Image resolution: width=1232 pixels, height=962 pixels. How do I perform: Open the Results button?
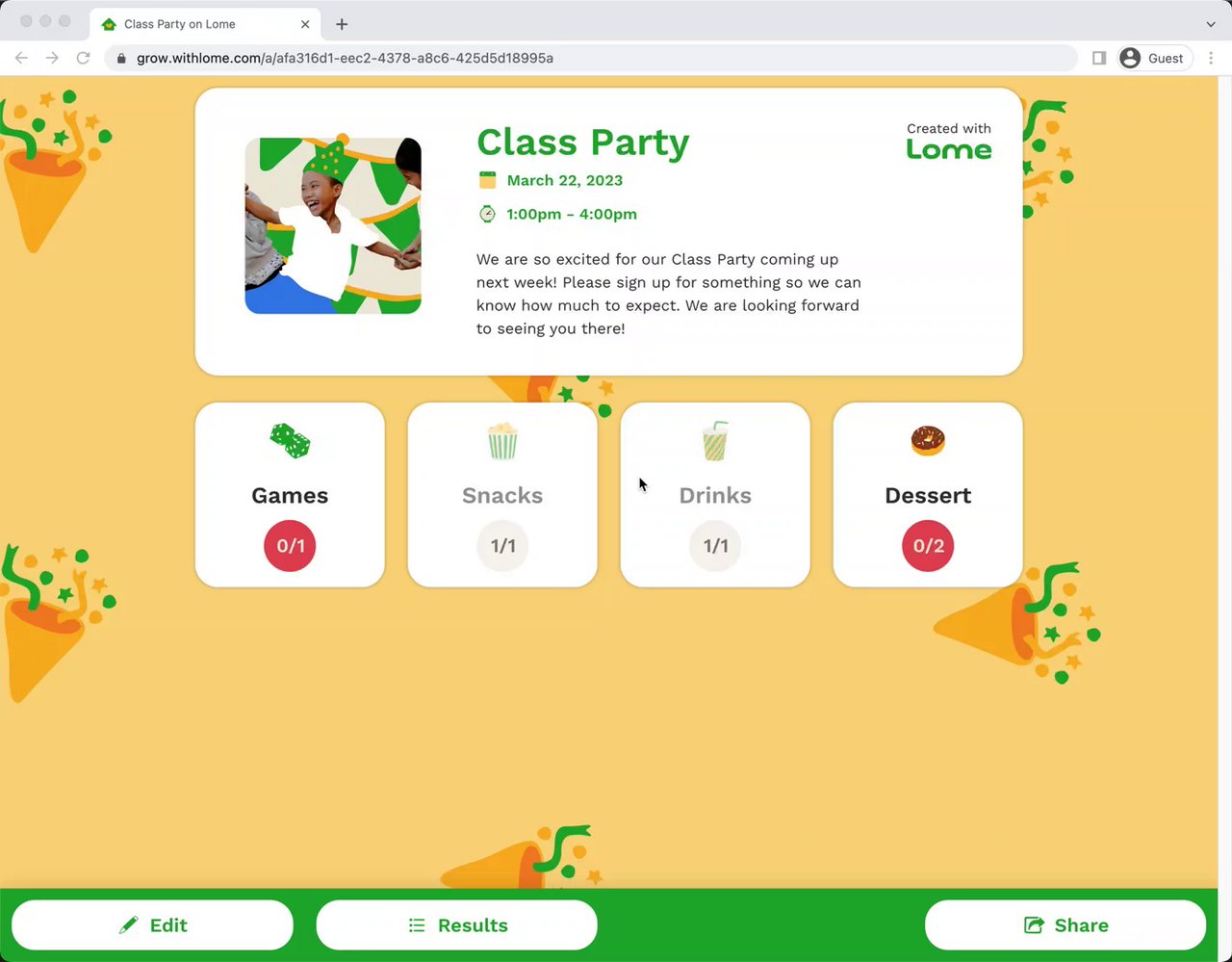coord(457,925)
